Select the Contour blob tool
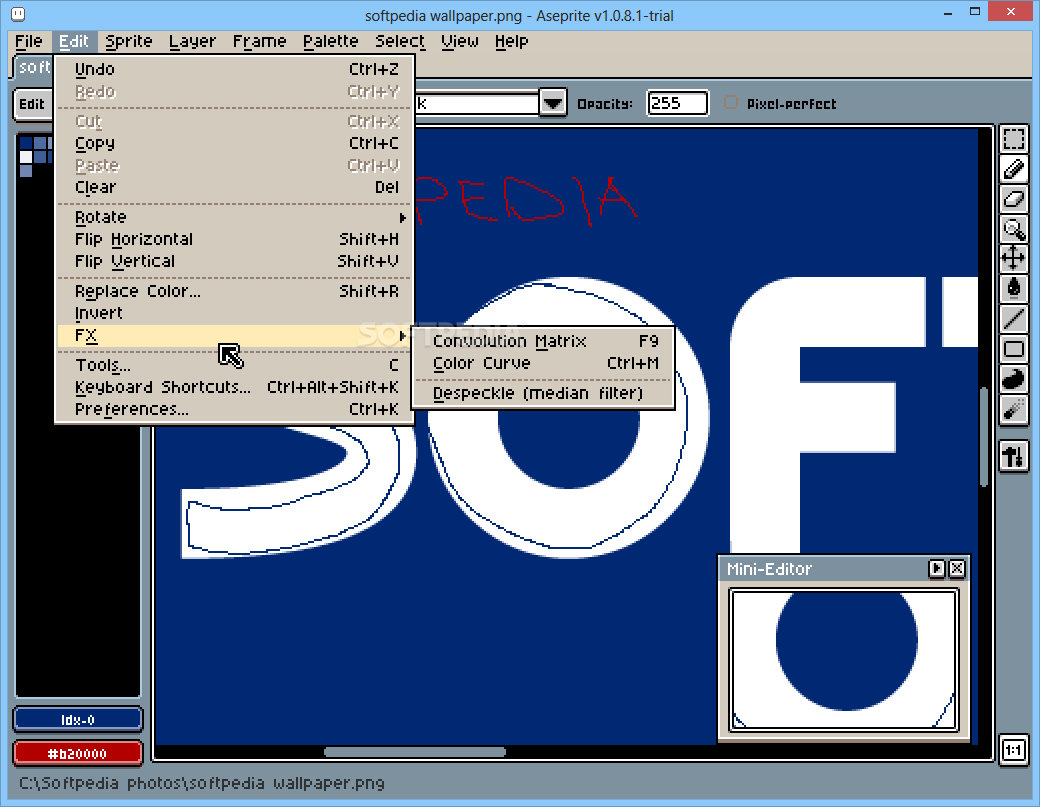This screenshot has width=1040, height=807. pos(1013,380)
